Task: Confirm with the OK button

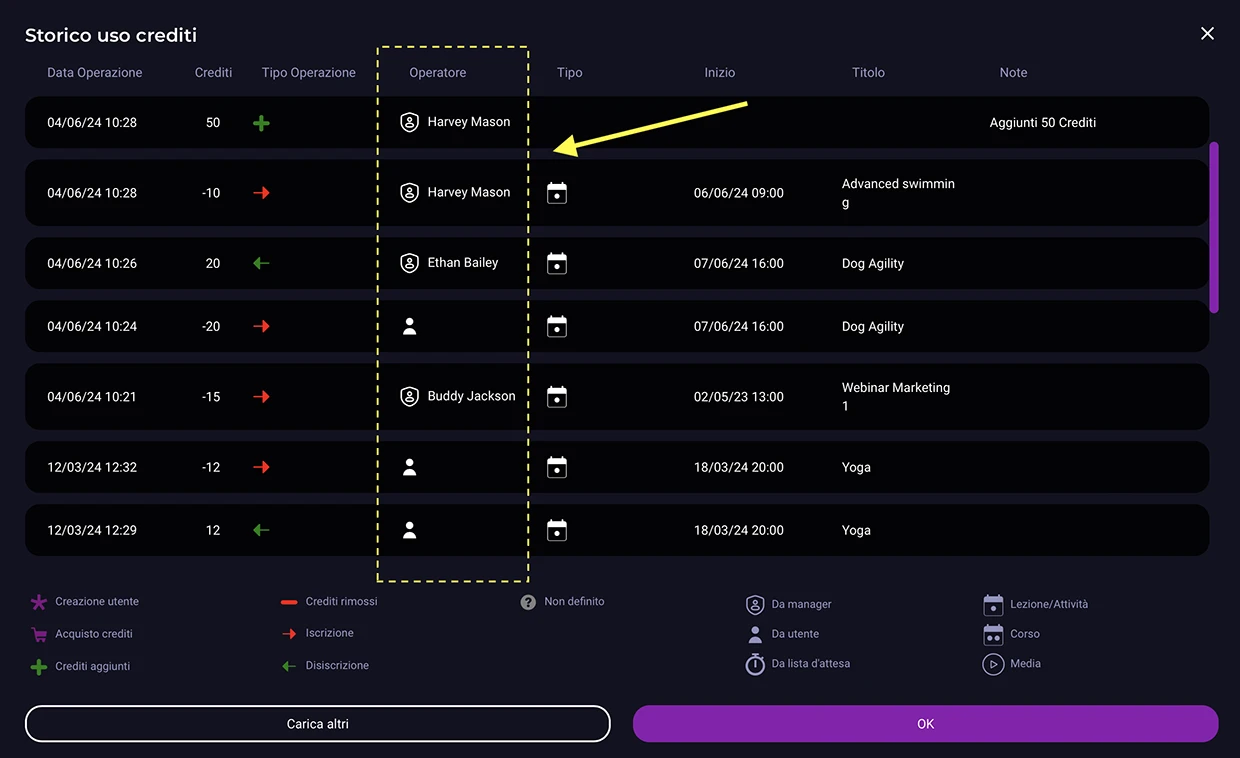Action: pyautogui.click(x=925, y=724)
